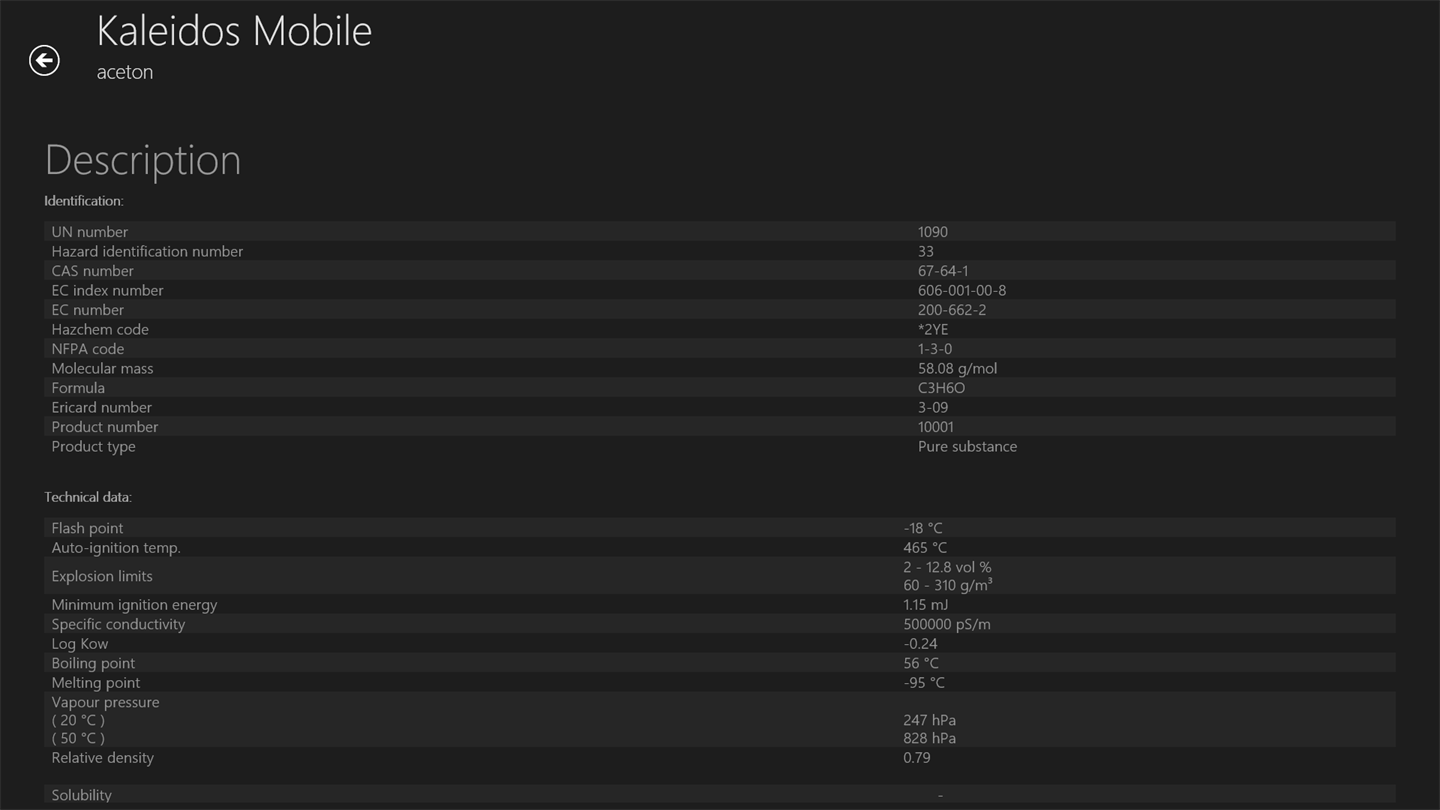
Task: Select the Explosion limits label
Action: point(102,576)
